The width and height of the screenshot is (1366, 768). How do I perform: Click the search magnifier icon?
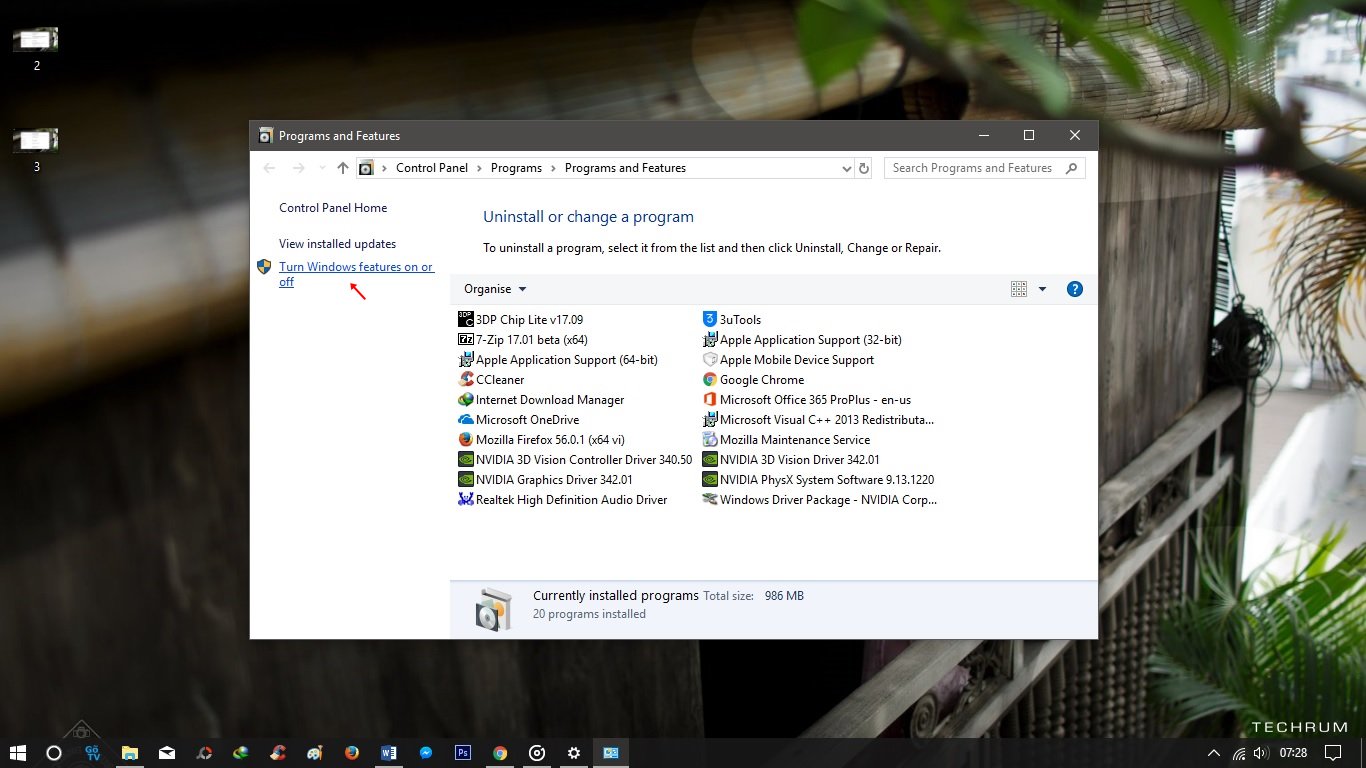coord(1072,168)
